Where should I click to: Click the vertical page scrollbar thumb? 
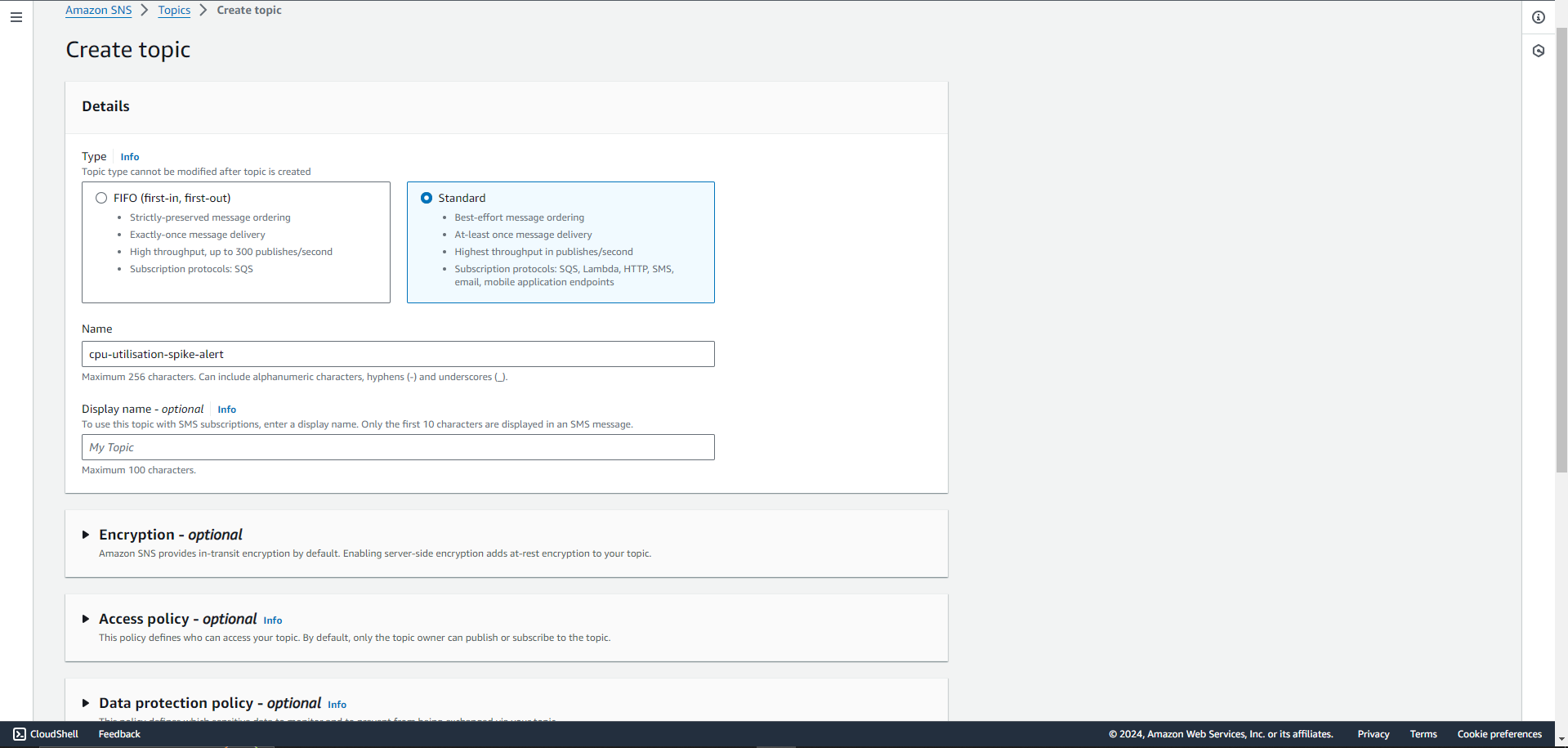(1561, 249)
